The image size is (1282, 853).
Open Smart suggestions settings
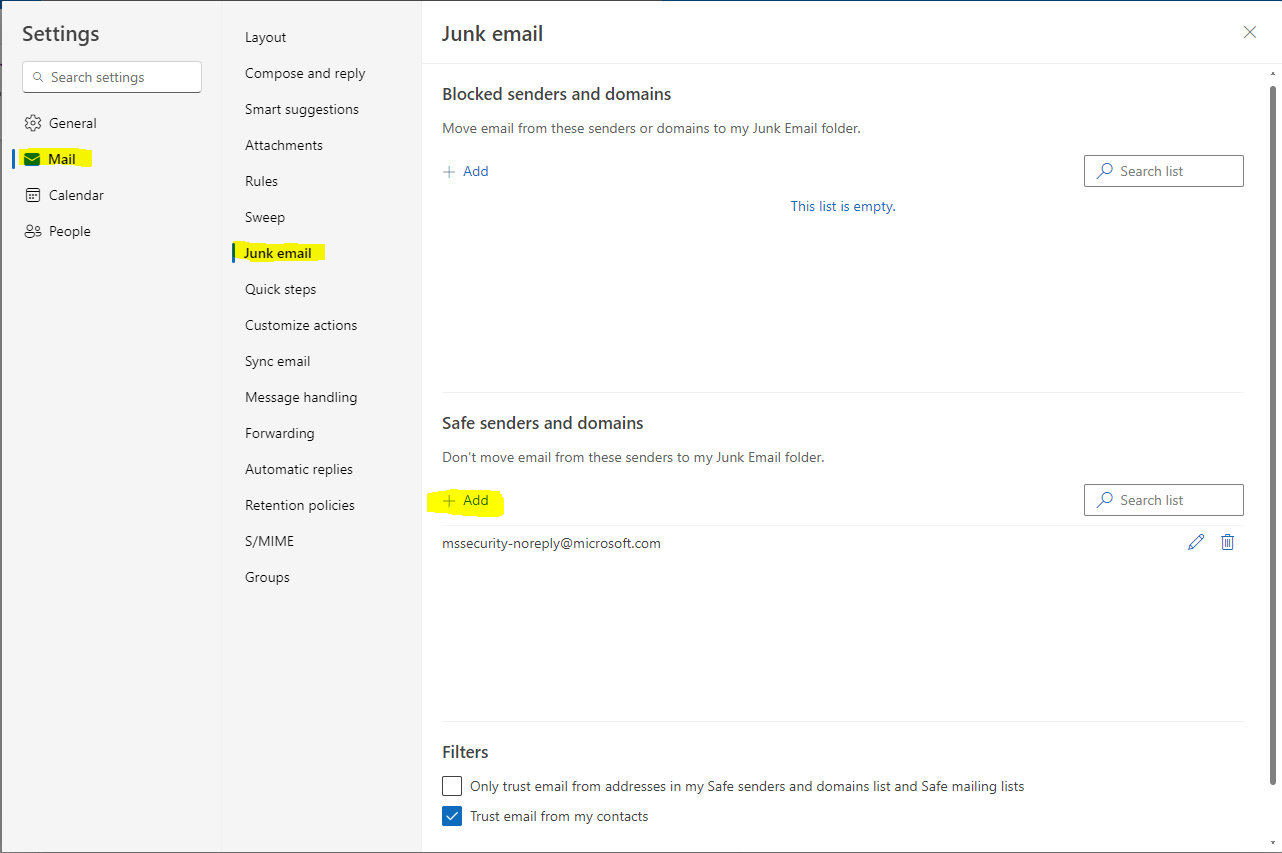click(x=302, y=109)
